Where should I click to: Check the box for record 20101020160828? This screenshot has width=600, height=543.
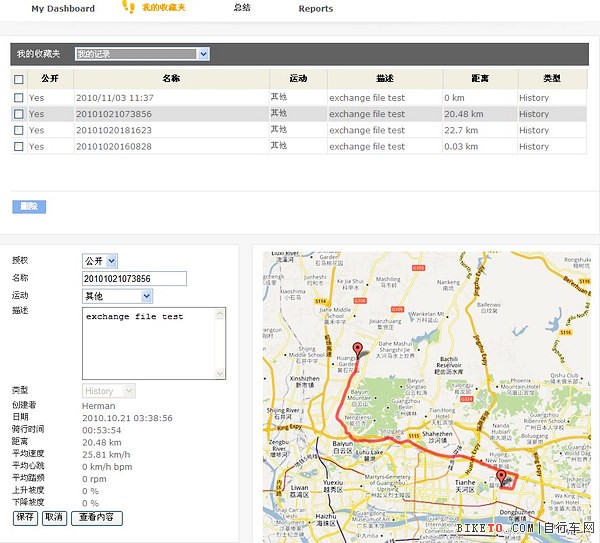[19, 147]
